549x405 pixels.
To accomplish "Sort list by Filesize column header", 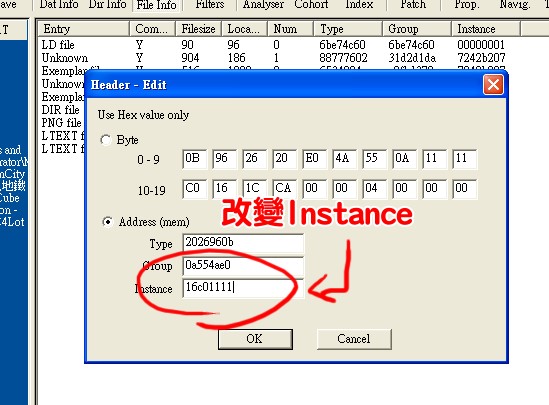I will [x=199, y=29].
